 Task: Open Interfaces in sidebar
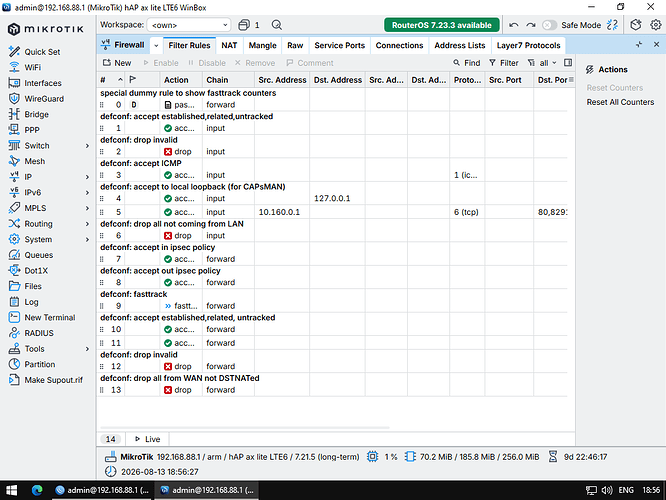tap(42, 83)
